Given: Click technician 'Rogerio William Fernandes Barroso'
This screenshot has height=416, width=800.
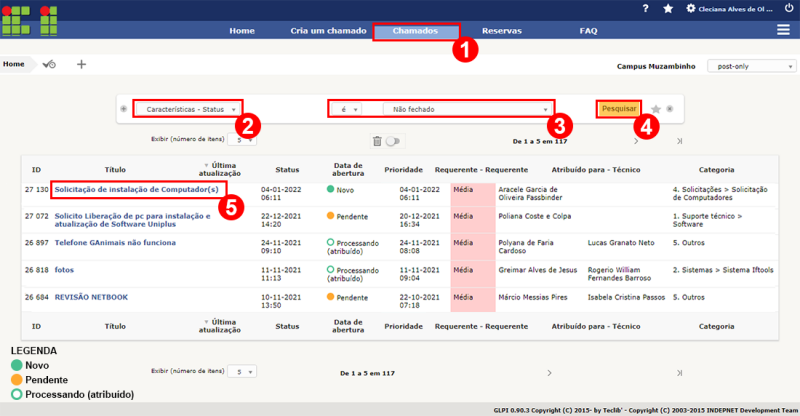Looking at the screenshot, I should pyautogui.click(x=619, y=274).
